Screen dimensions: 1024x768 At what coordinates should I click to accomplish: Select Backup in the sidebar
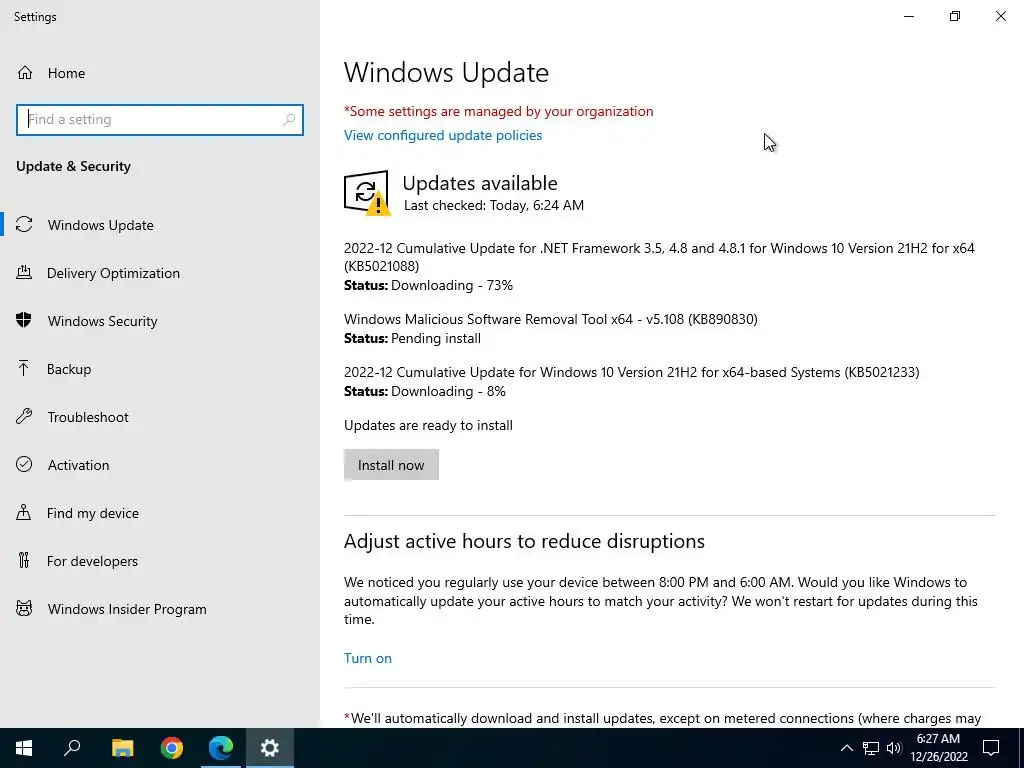click(x=160, y=369)
